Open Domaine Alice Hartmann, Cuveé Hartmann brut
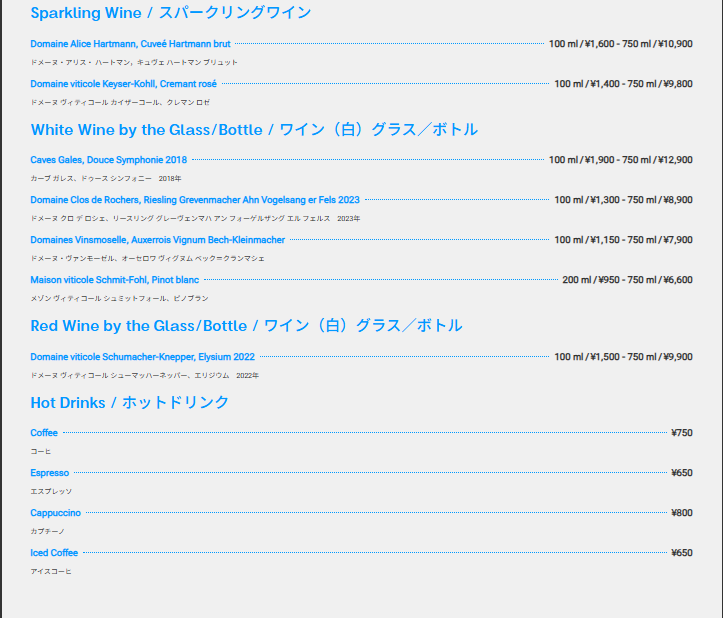Image resolution: width=723 pixels, height=618 pixels. pyautogui.click(x=130, y=44)
